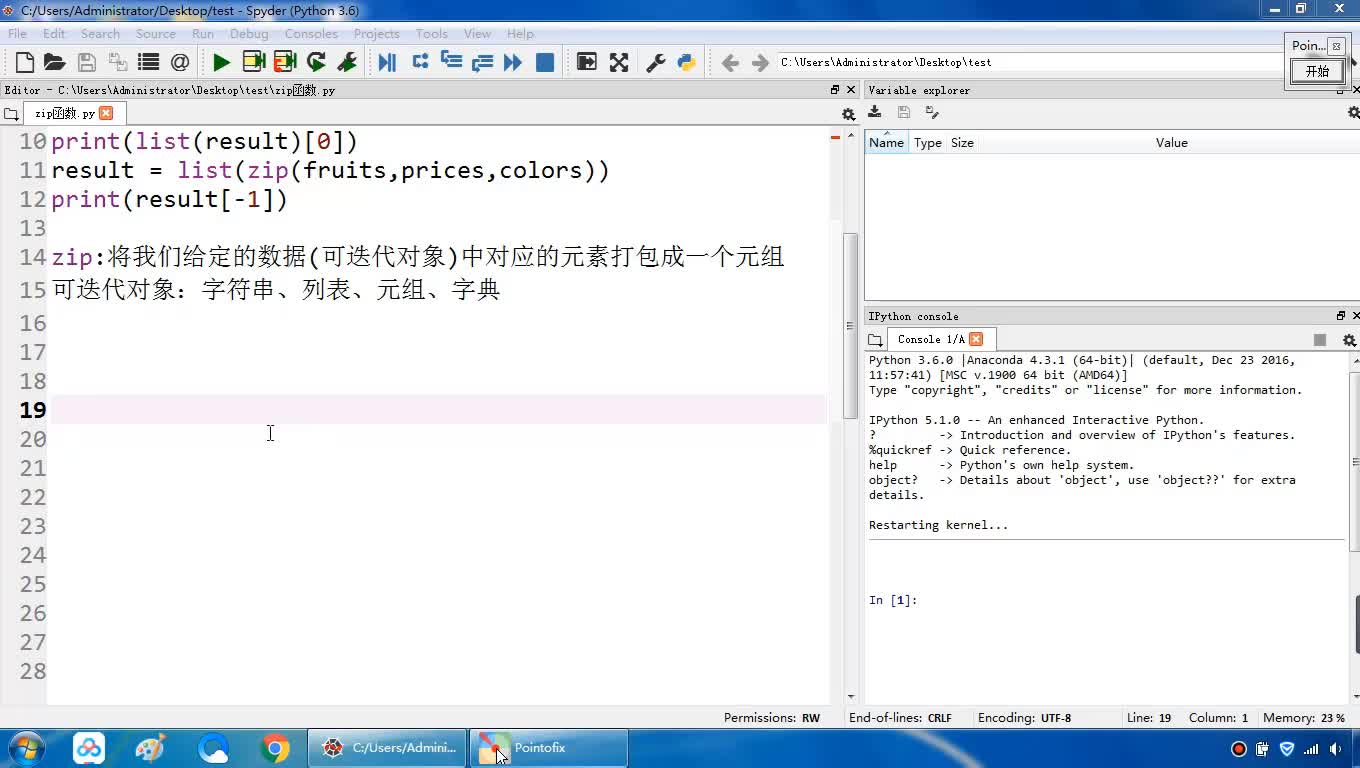Import data in Variable explorer
Screen dimensions: 1360x768
(875, 113)
